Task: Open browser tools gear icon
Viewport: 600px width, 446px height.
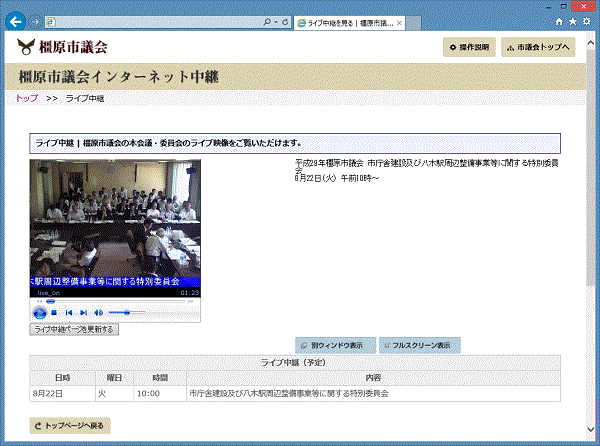Action: tap(586, 21)
